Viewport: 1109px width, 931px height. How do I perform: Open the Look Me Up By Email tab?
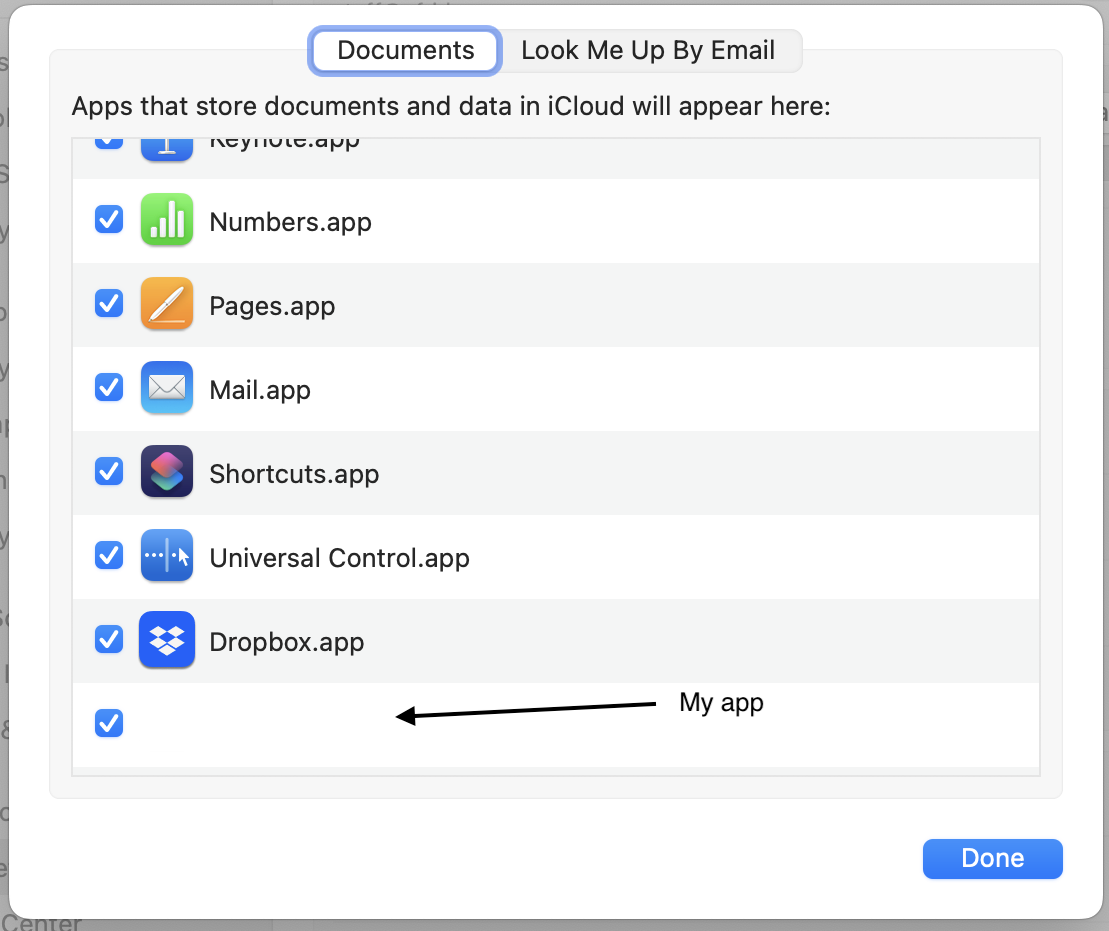[x=648, y=50]
